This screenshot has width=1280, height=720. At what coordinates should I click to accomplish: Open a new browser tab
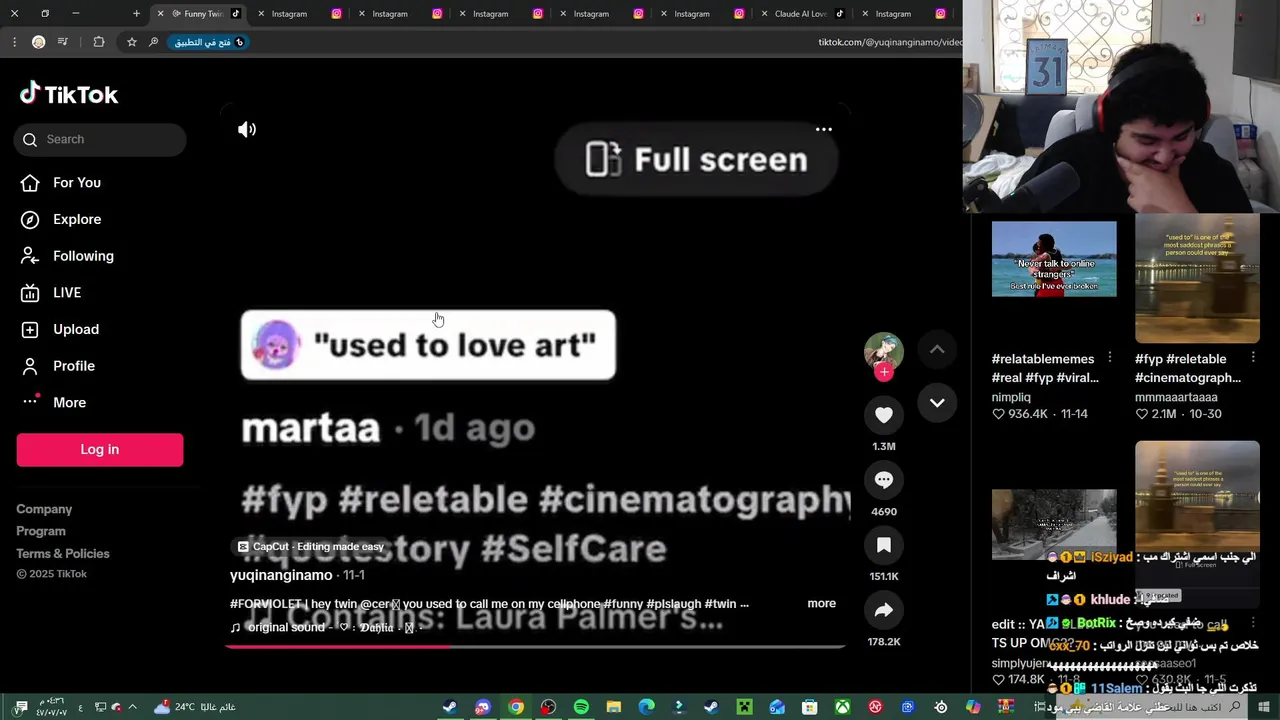click(x=136, y=14)
